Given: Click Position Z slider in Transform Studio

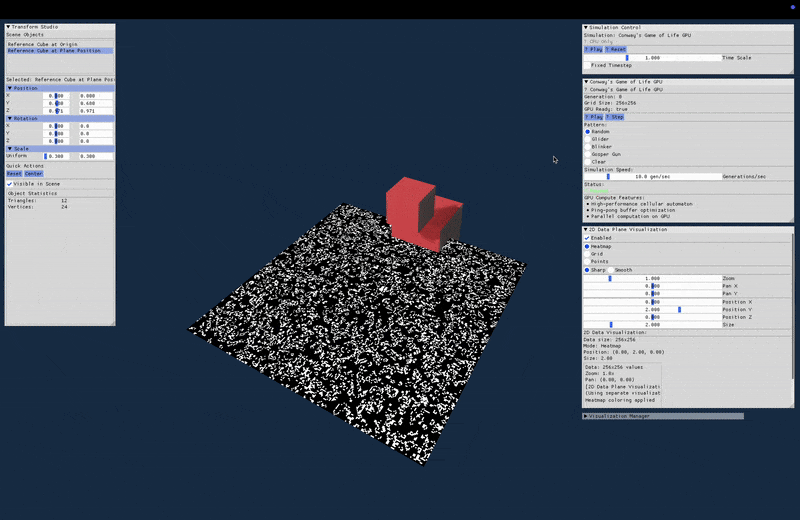Looking at the screenshot, I should point(56,111).
